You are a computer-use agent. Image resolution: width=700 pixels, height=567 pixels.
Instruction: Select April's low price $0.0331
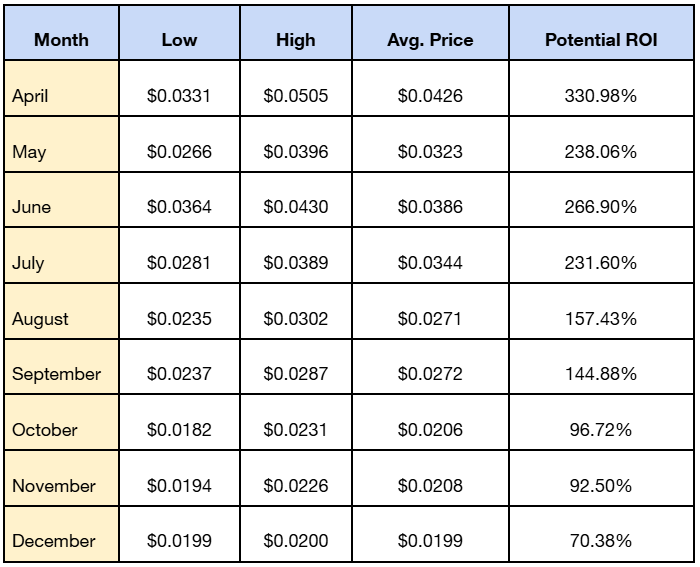pyautogui.click(x=179, y=96)
